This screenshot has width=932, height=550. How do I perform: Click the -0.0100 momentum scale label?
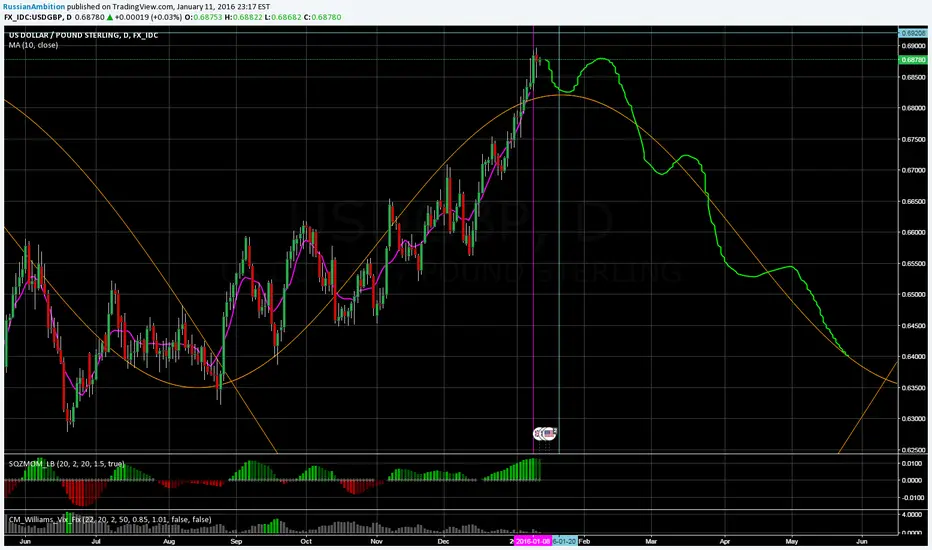[x=914, y=498]
